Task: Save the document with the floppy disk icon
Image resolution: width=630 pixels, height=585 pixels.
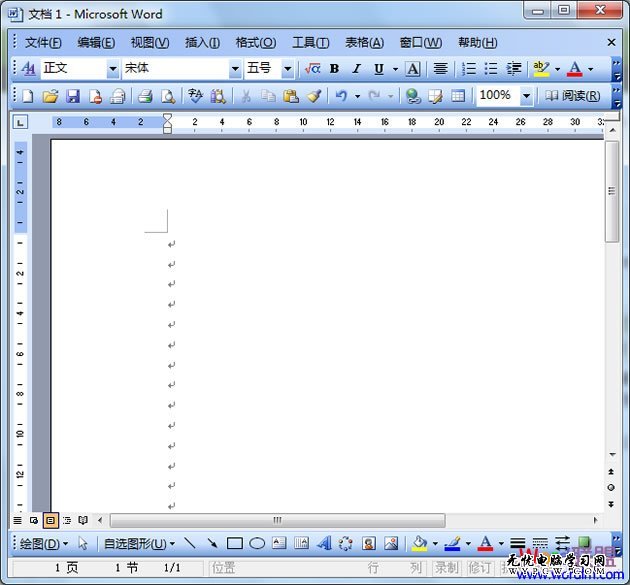Action: [73, 96]
